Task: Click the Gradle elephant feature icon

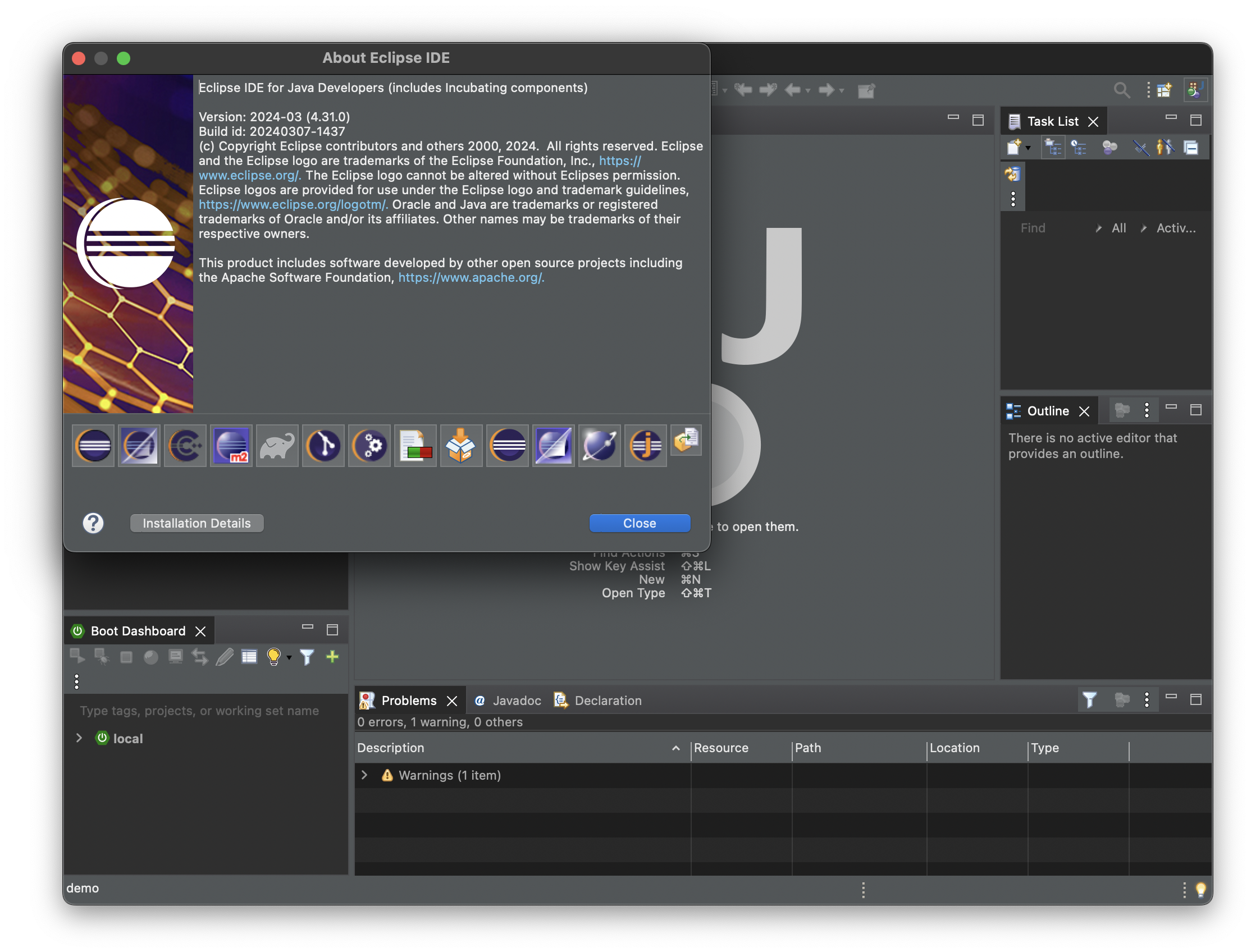Action: point(277,445)
